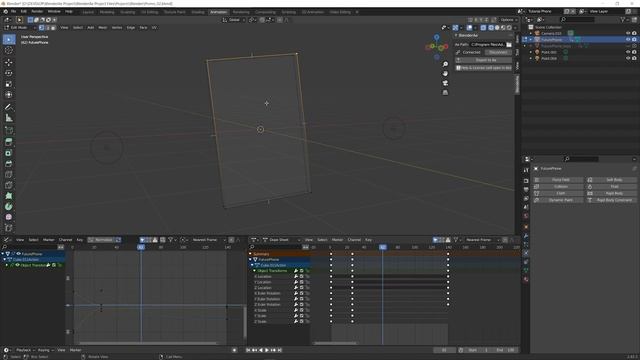Select the Annotate tool
Viewport: 640px width, 360px height.
[9, 107]
